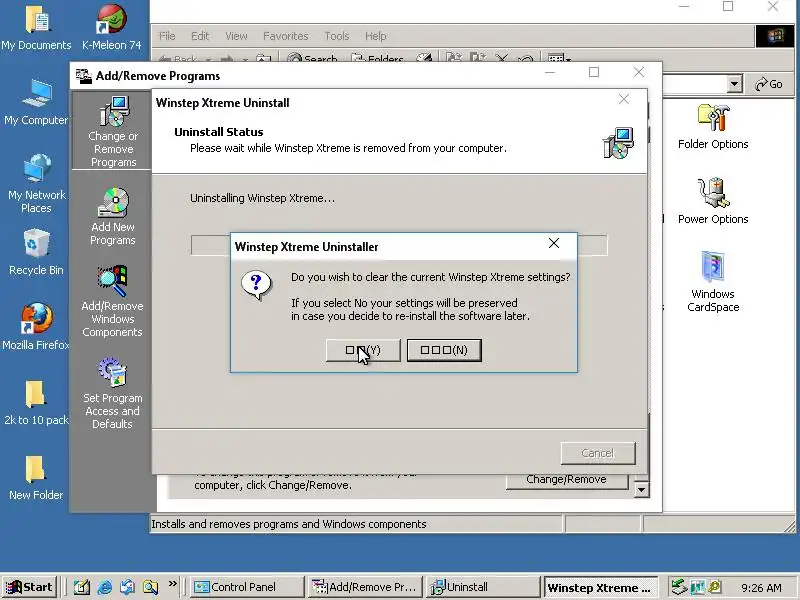
Task: Launch Mozilla Firefox from desktop
Action: (x=36, y=327)
